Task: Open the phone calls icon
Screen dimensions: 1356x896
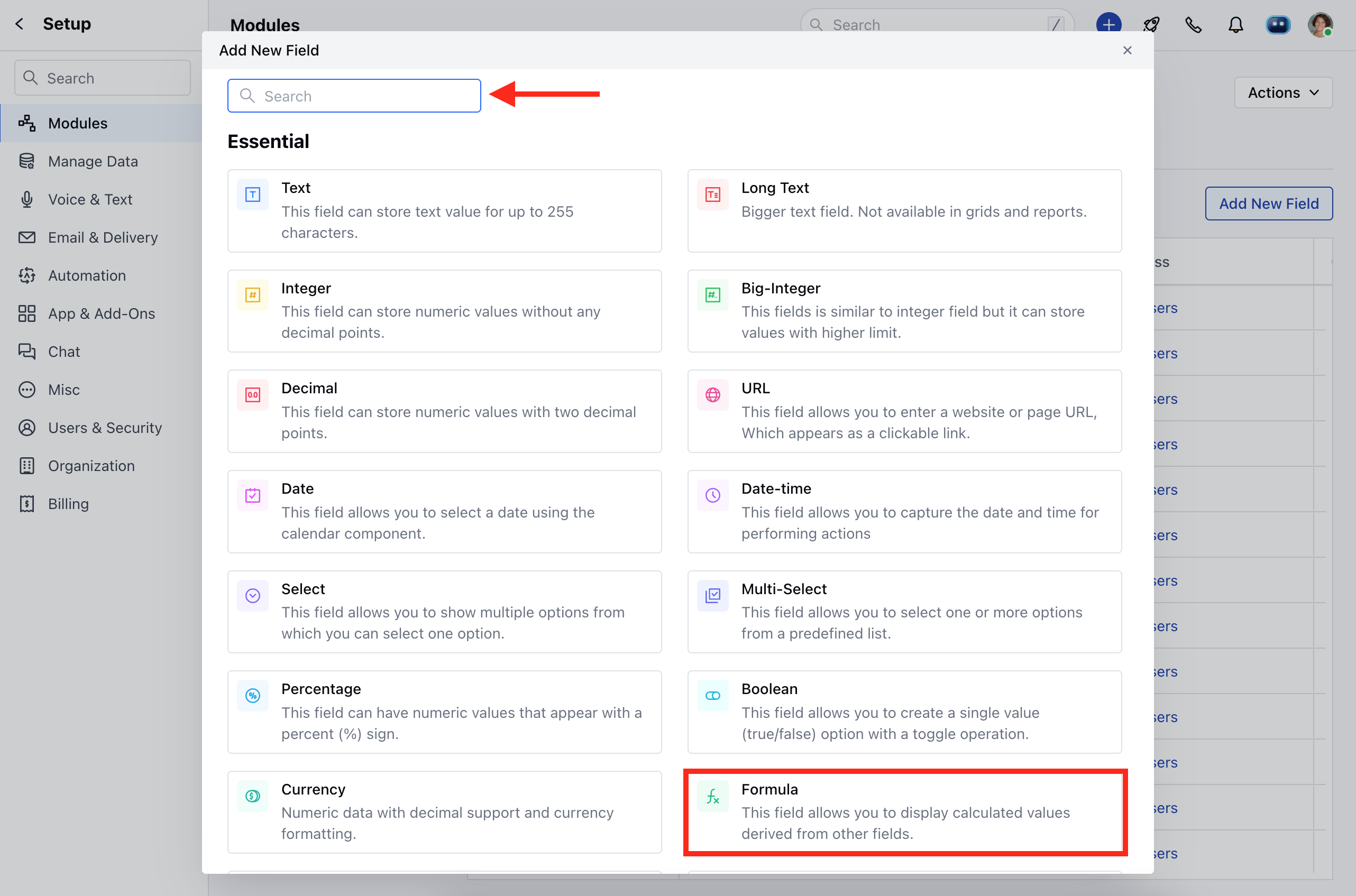Action: coord(1194,24)
